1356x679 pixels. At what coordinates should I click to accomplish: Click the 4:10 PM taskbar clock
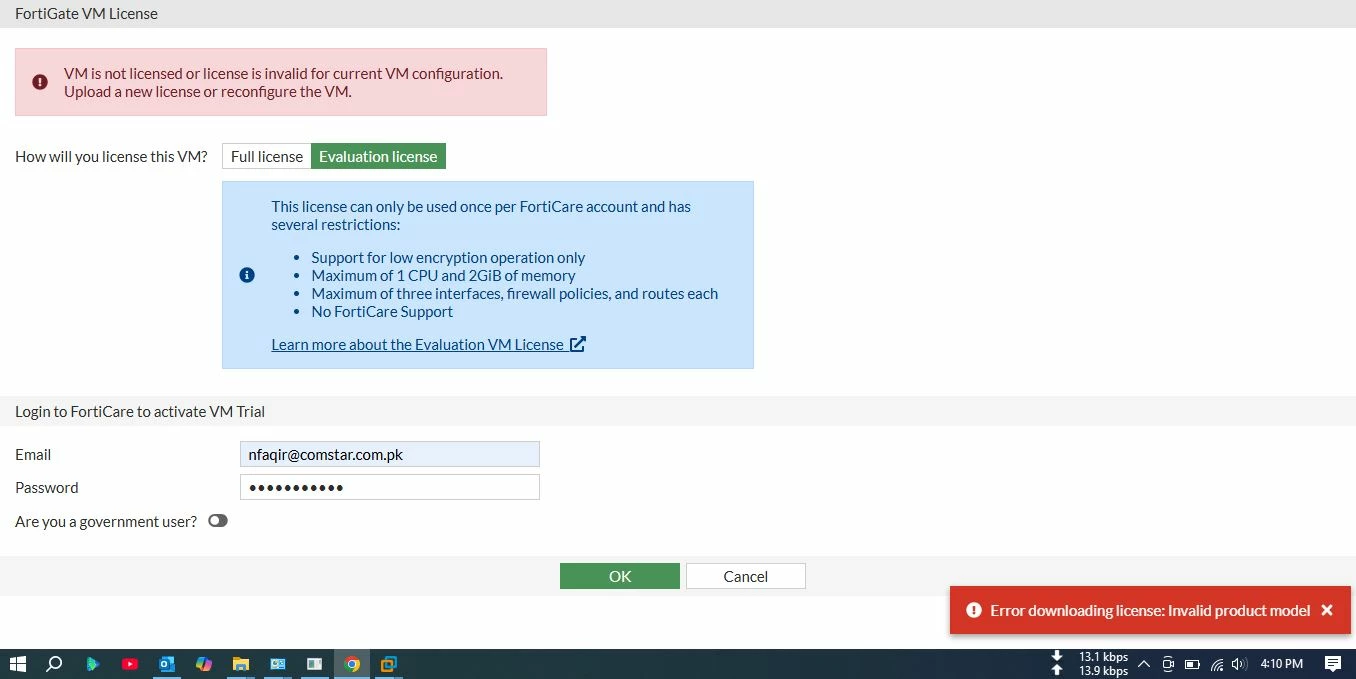1281,664
